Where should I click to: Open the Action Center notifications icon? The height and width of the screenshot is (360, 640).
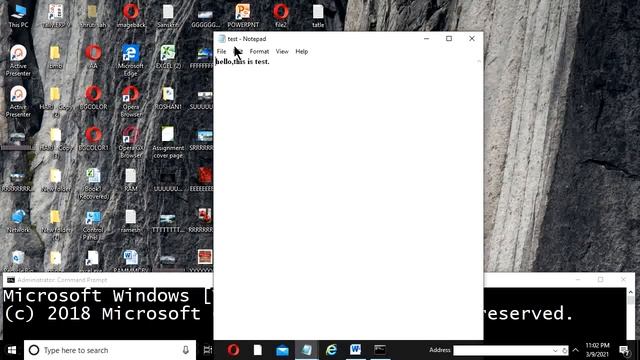coord(624,350)
